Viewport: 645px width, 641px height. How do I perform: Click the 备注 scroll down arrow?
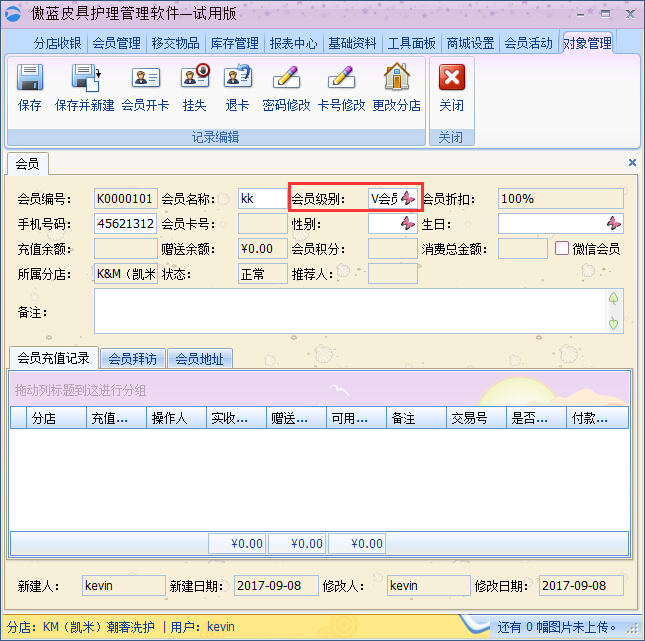click(614, 323)
